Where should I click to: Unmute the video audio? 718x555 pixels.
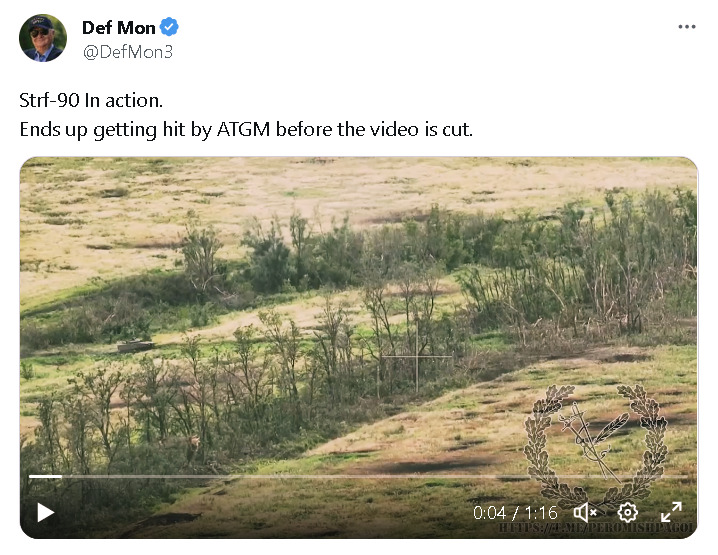tap(585, 512)
